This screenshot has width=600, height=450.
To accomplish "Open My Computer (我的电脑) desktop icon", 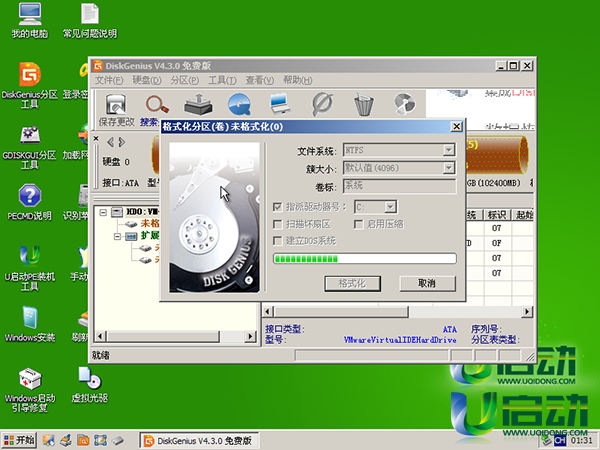I will (x=29, y=21).
